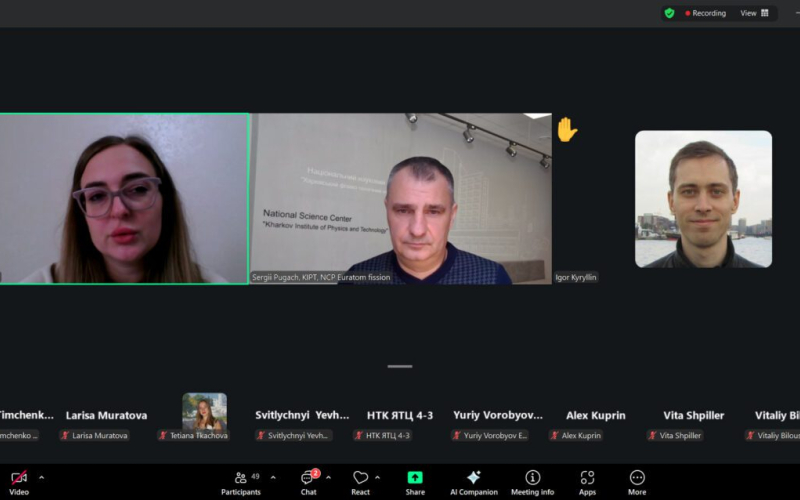The width and height of the screenshot is (800, 500).
Task: Show Meeting info
Action: tap(533, 481)
